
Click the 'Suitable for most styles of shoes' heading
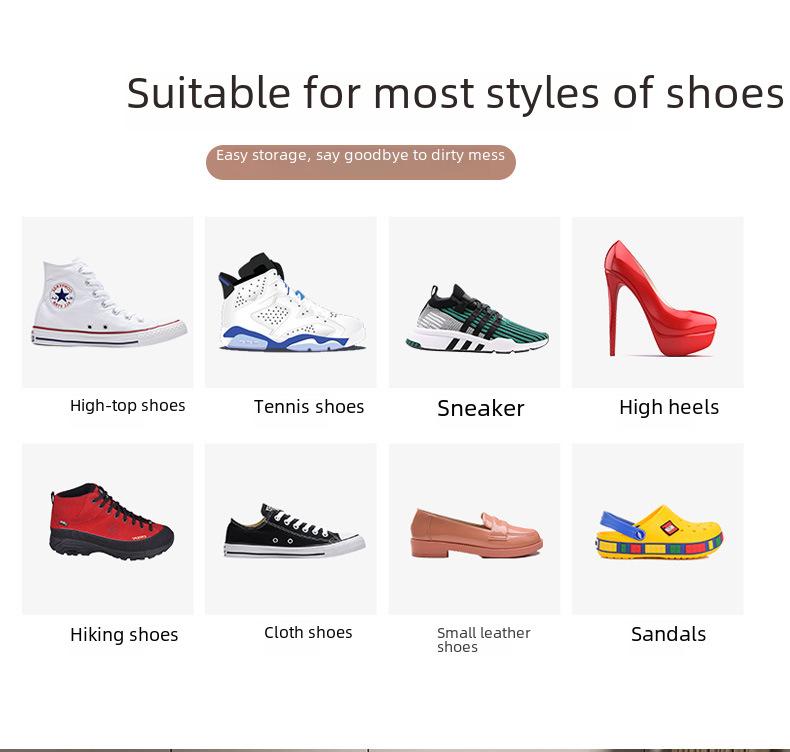455,93
